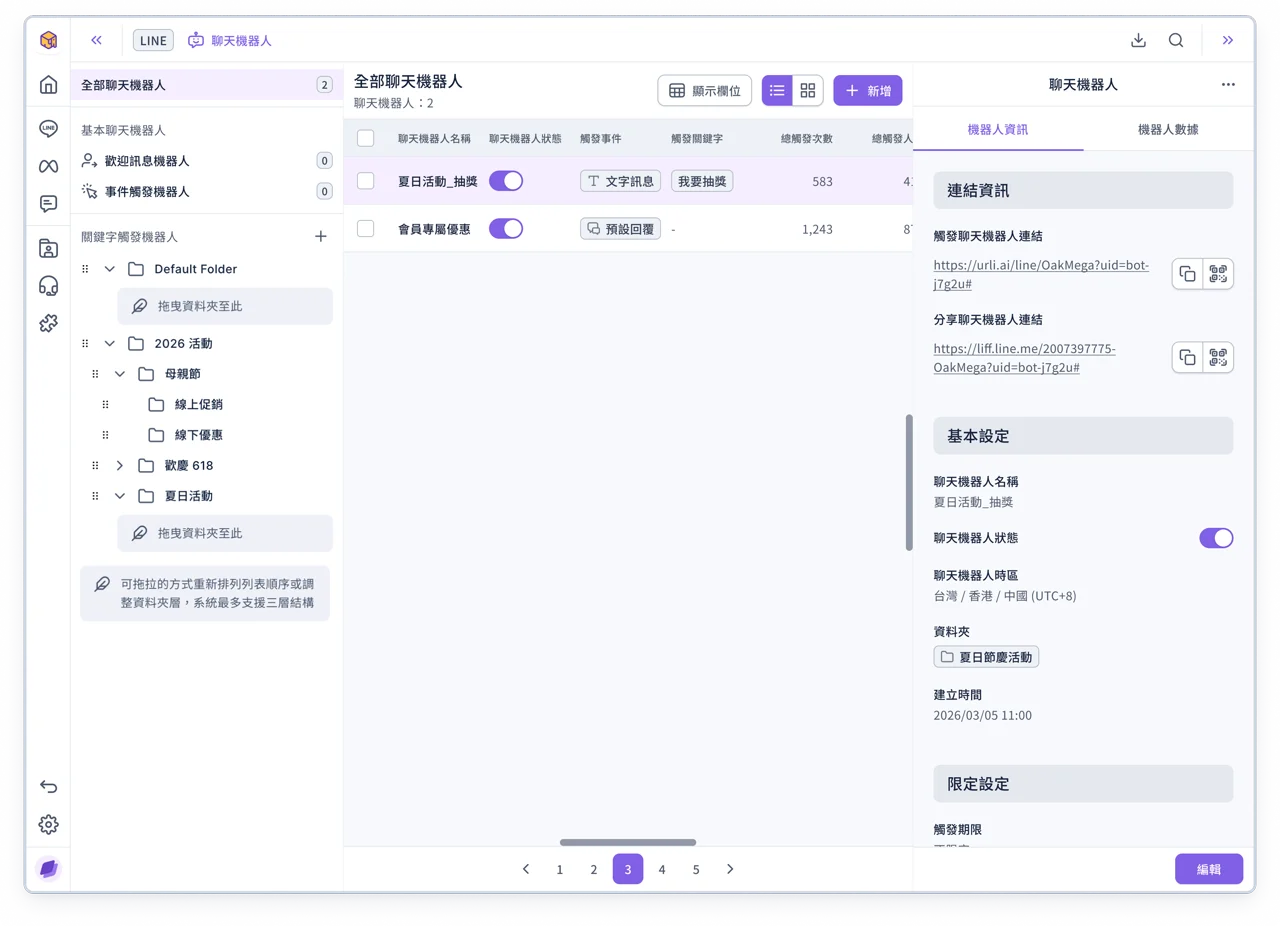Select 全部聊天機器人 in the left list

click(x=207, y=85)
